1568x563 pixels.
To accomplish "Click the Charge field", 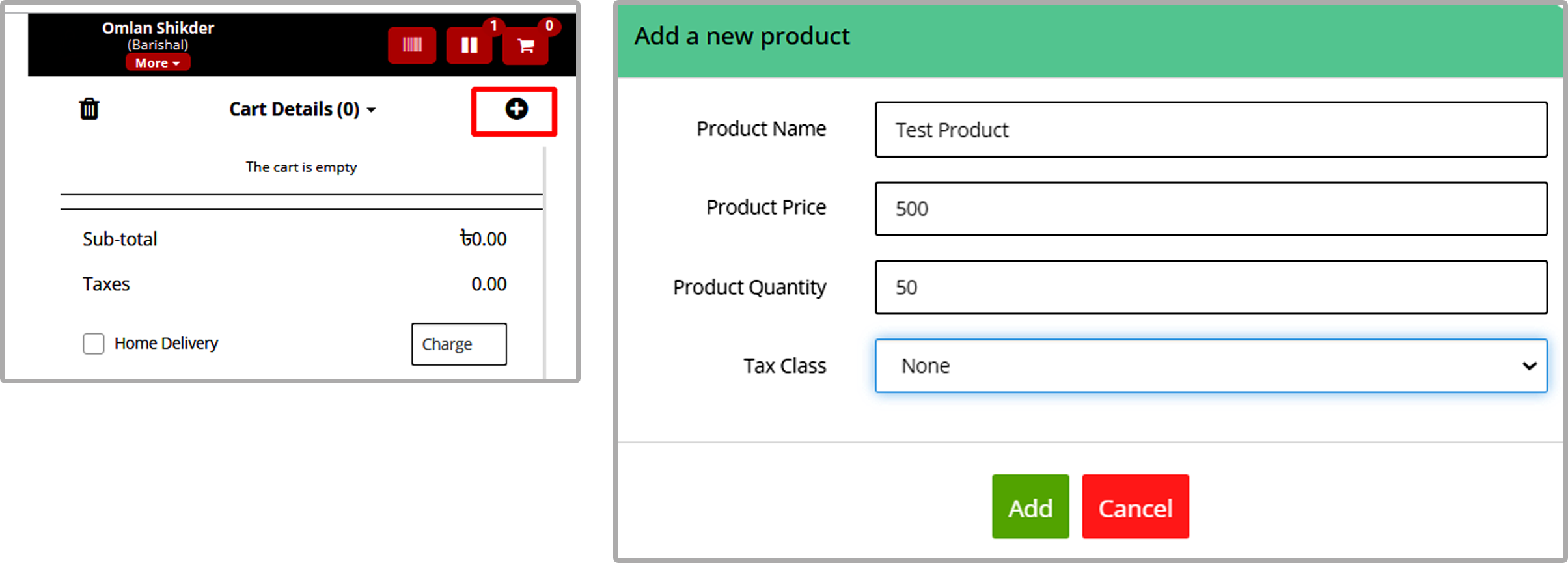I will tap(459, 344).
